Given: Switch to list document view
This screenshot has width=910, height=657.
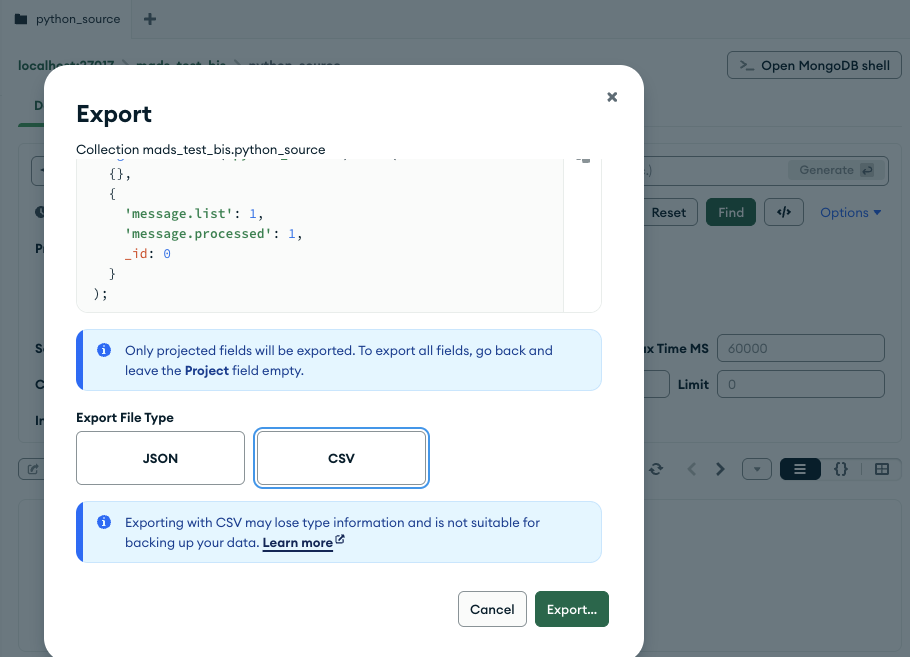Looking at the screenshot, I should coord(800,469).
